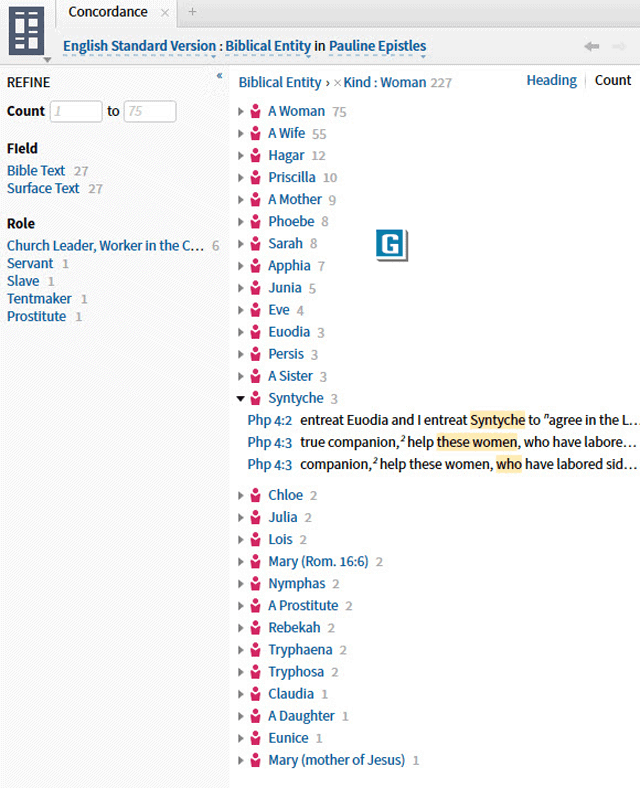Filter by Servant role

click(x=30, y=263)
